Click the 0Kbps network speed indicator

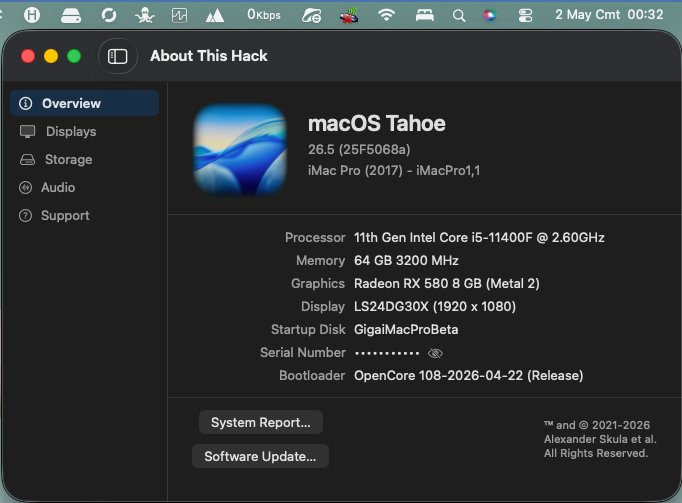point(264,15)
